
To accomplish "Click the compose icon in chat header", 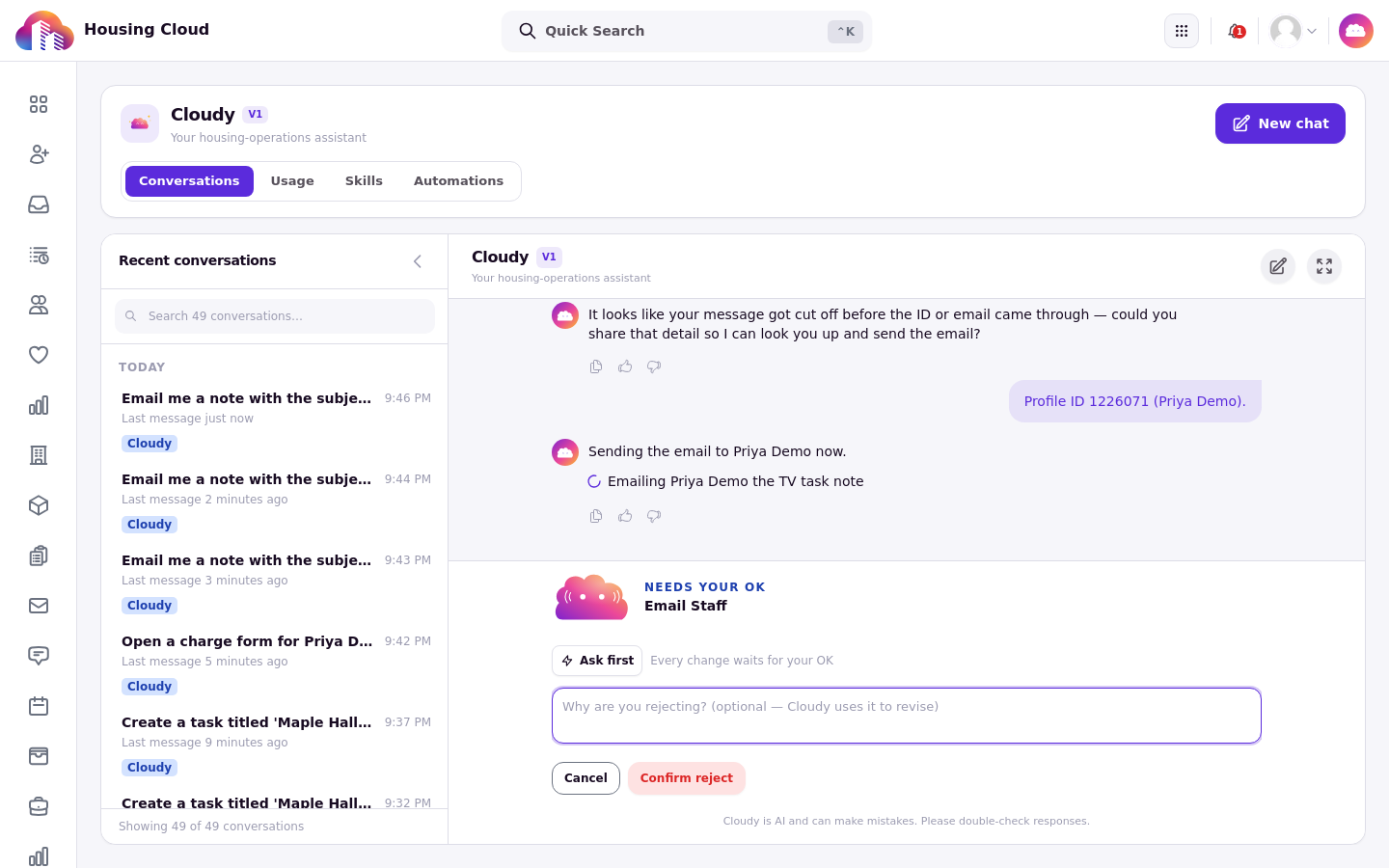I will pyautogui.click(x=1278, y=266).
